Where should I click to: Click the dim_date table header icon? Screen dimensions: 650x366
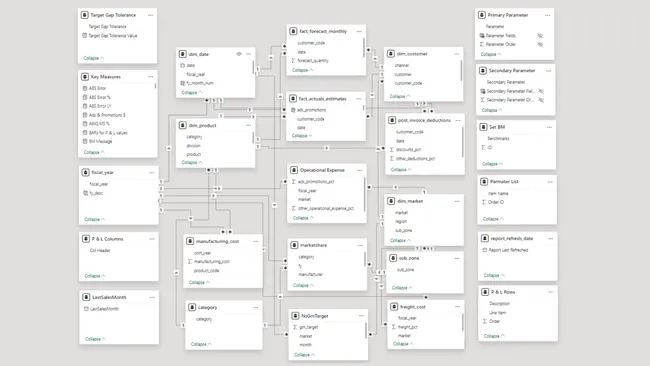click(183, 54)
